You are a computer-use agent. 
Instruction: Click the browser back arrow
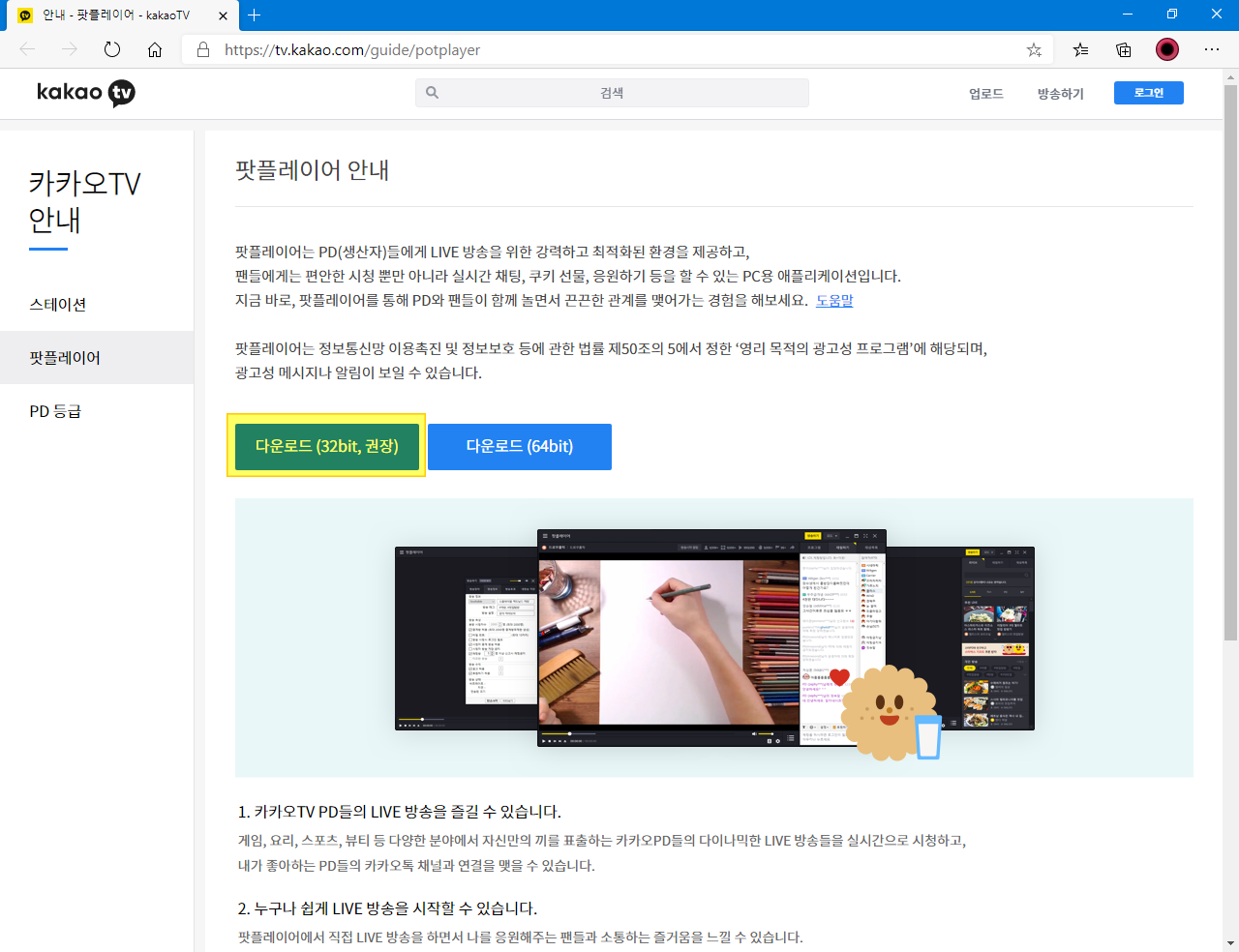27,49
